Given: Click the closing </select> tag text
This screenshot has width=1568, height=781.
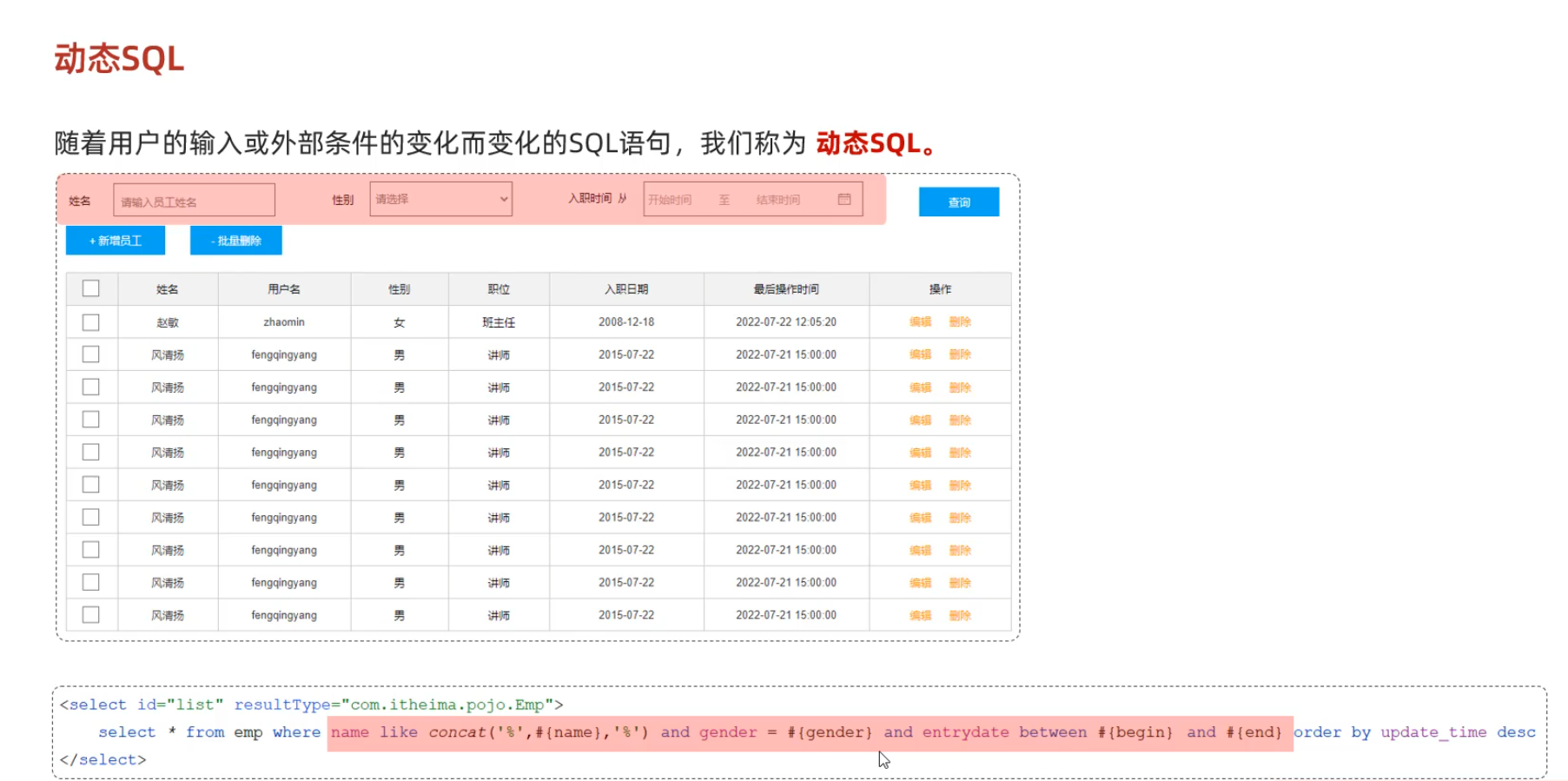Looking at the screenshot, I should (103, 759).
